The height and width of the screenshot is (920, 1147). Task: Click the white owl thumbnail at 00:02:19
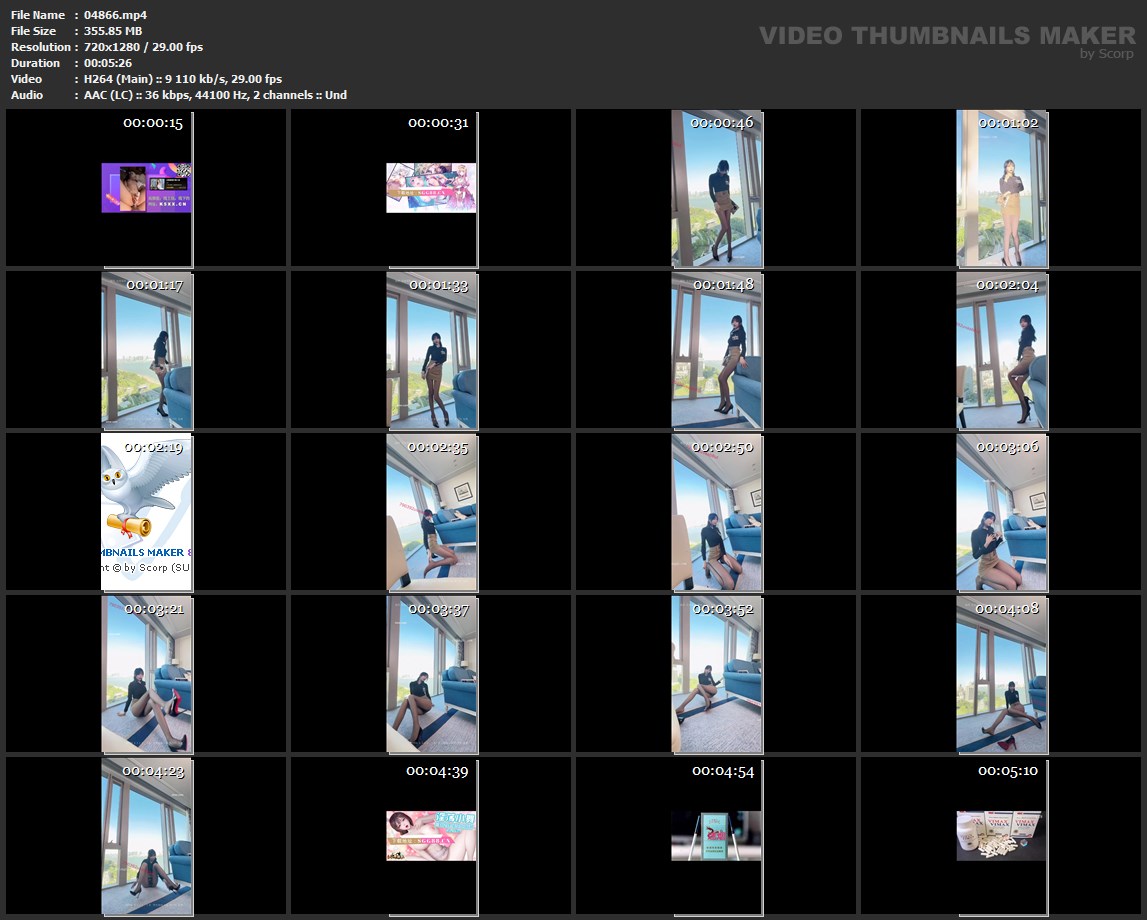pos(146,512)
